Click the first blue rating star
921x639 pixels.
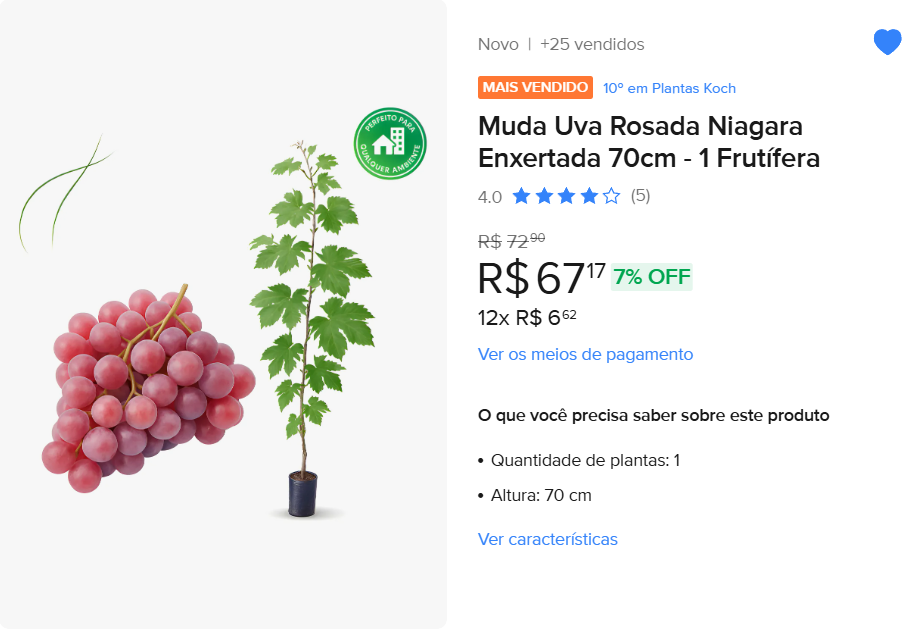click(521, 196)
